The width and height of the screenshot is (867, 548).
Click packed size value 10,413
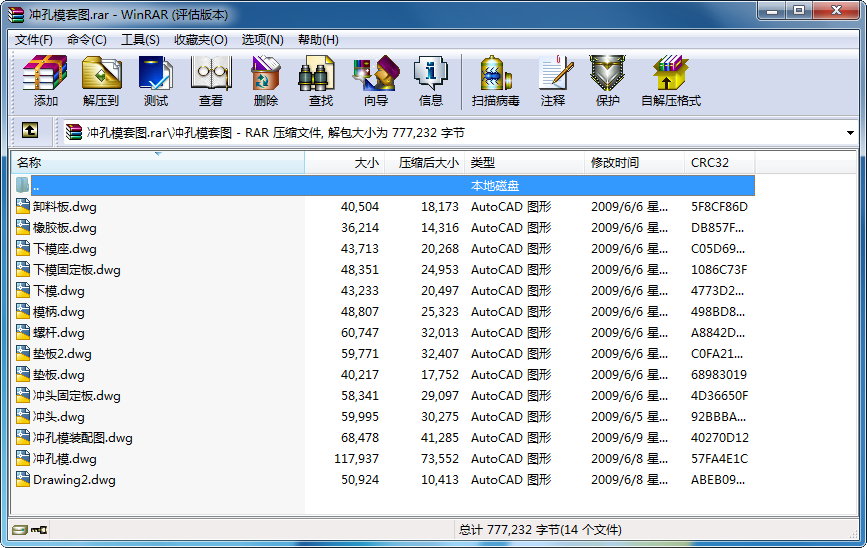click(x=440, y=480)
